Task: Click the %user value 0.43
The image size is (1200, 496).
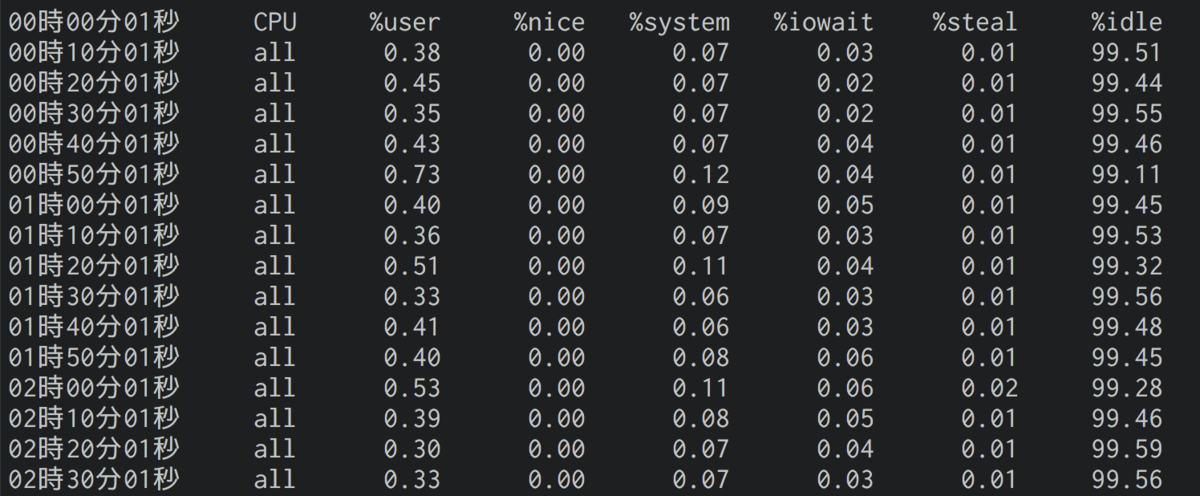Action: click(412, 144)
